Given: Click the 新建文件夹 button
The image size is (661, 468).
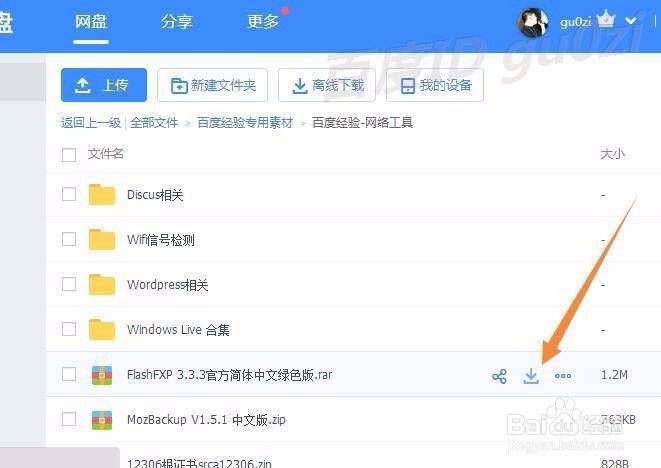Looking at the screenshot, I should [212, 85].
